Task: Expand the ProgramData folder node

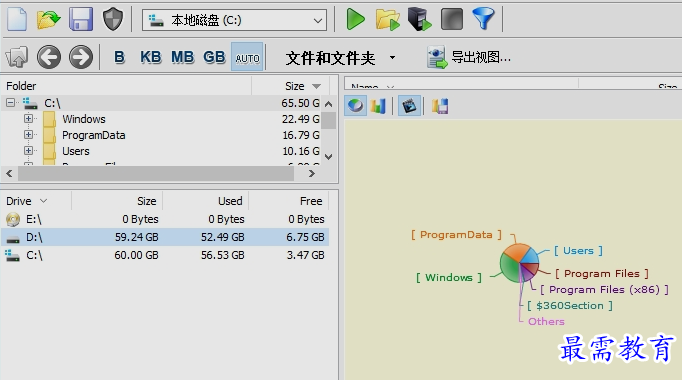Action: tap(28, 135)
